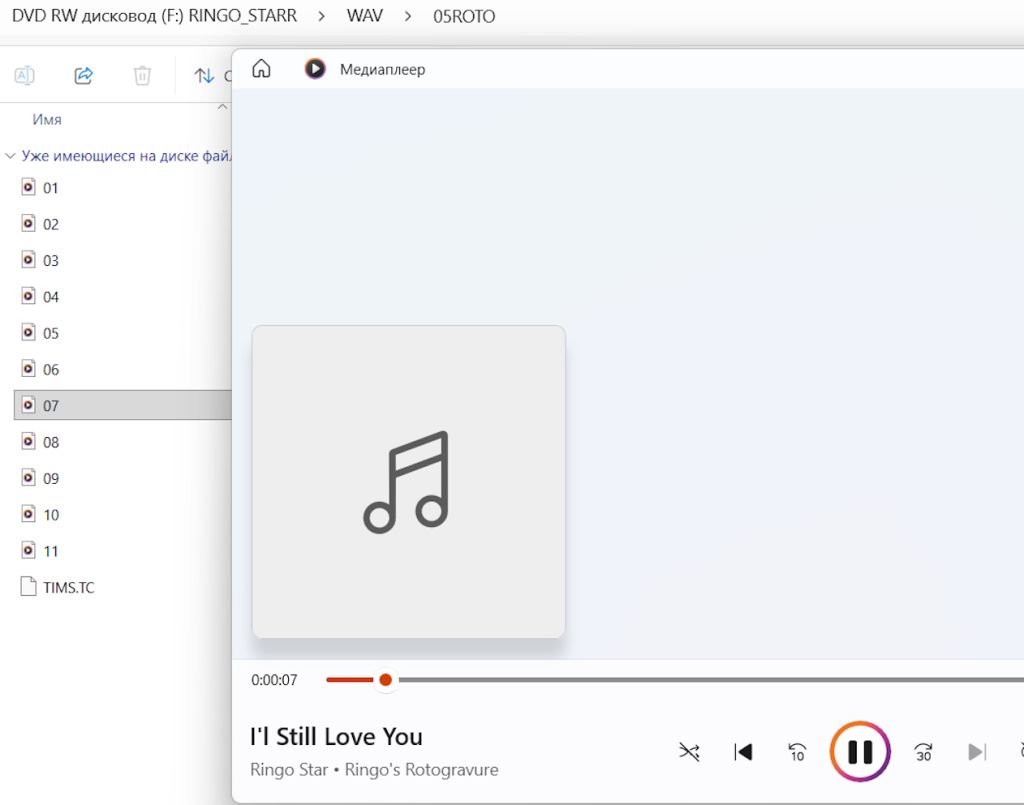Click the elapsed time 0:00:07
Image resolution: width=1024 pixels, height=805 pixels.
[x=274, y=680]
